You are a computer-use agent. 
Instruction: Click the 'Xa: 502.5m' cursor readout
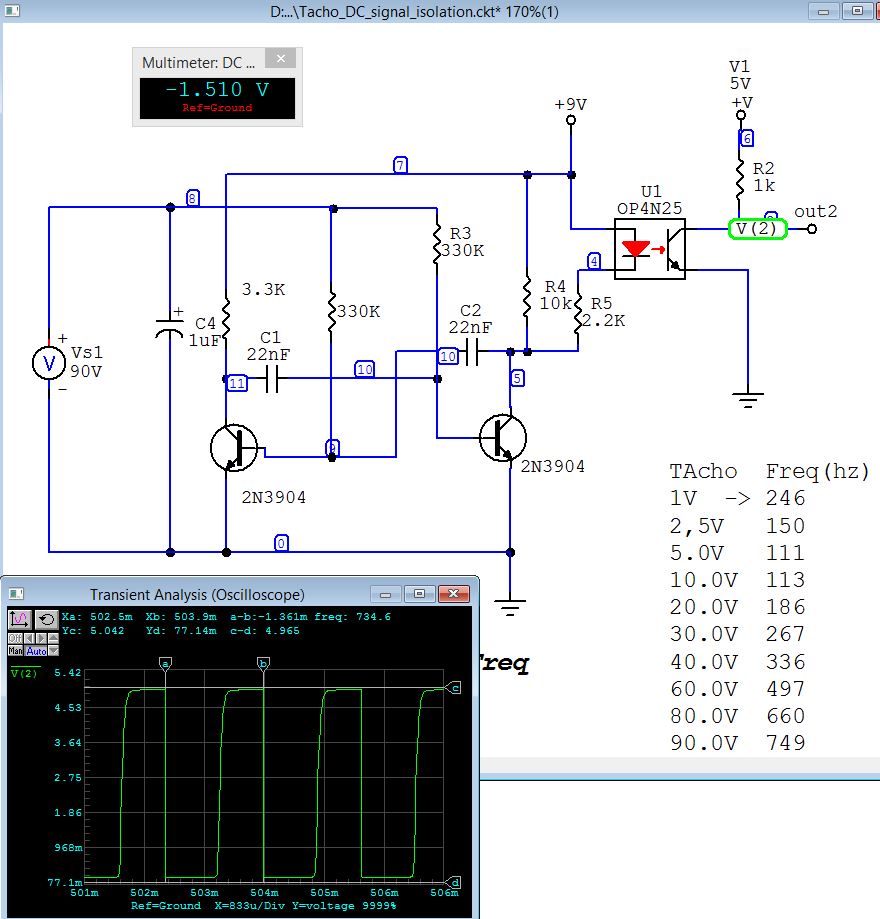click(97, 617)
